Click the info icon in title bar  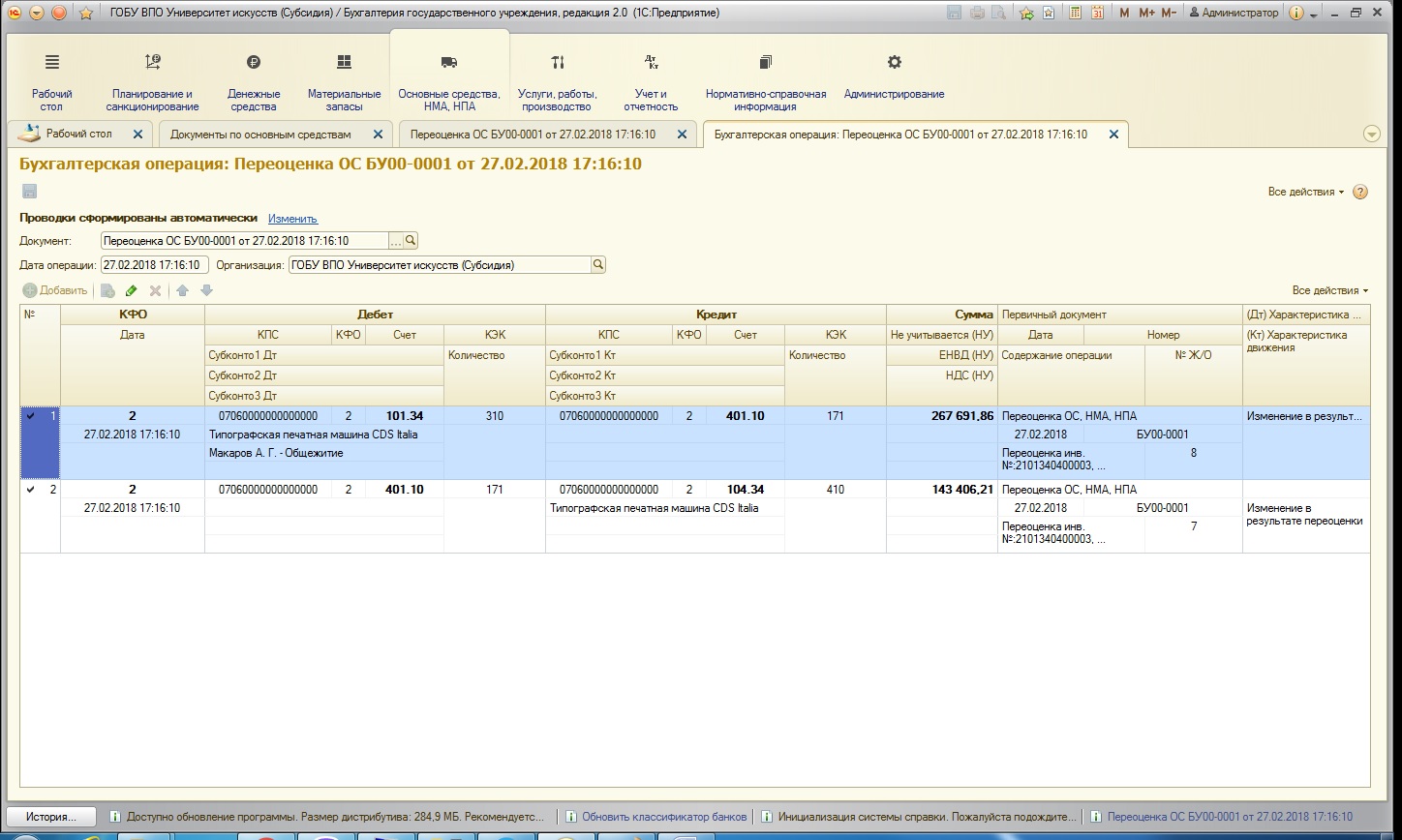tap(1296, 13)
